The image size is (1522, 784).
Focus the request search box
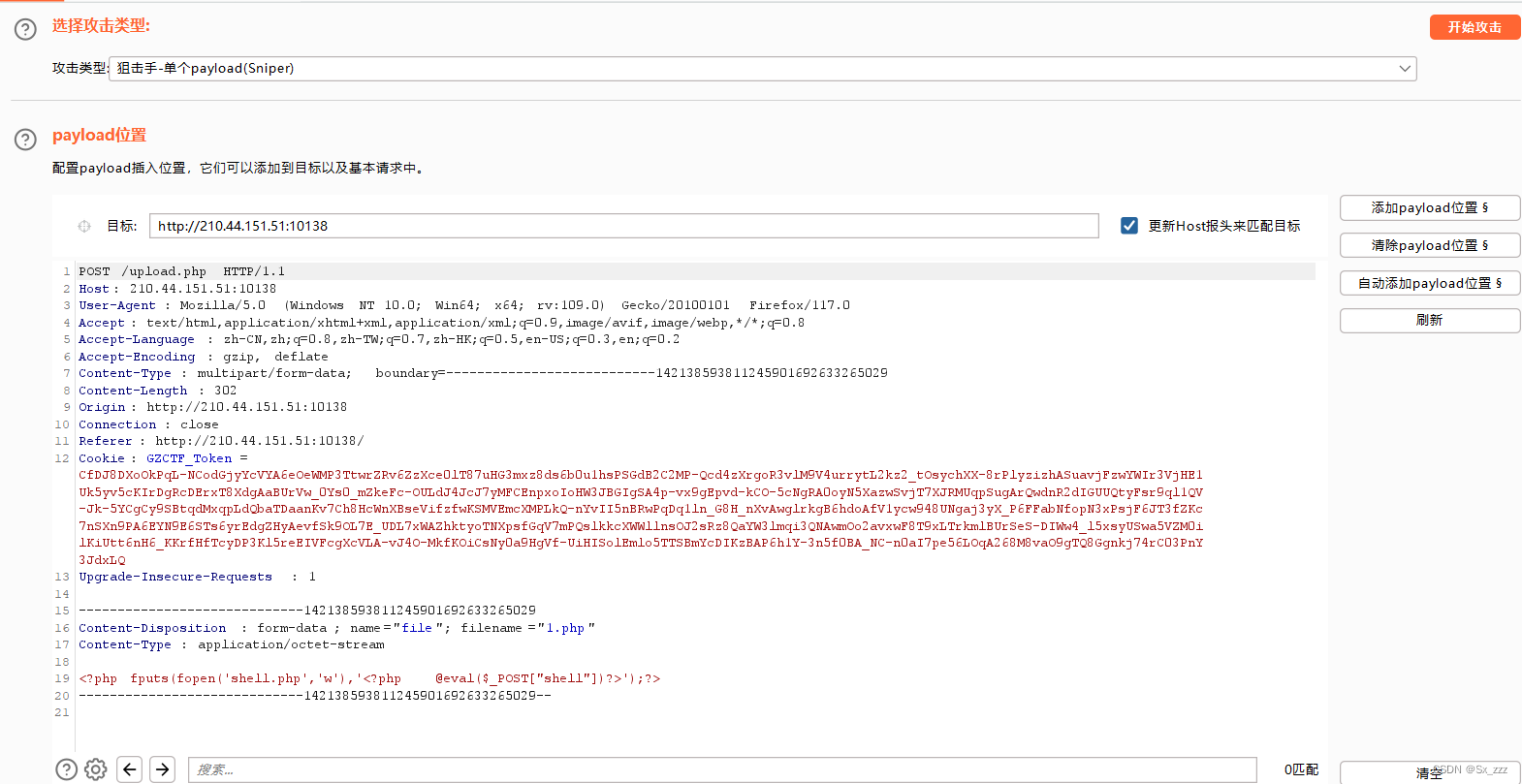pyautogui.click(x=722, y=769)
